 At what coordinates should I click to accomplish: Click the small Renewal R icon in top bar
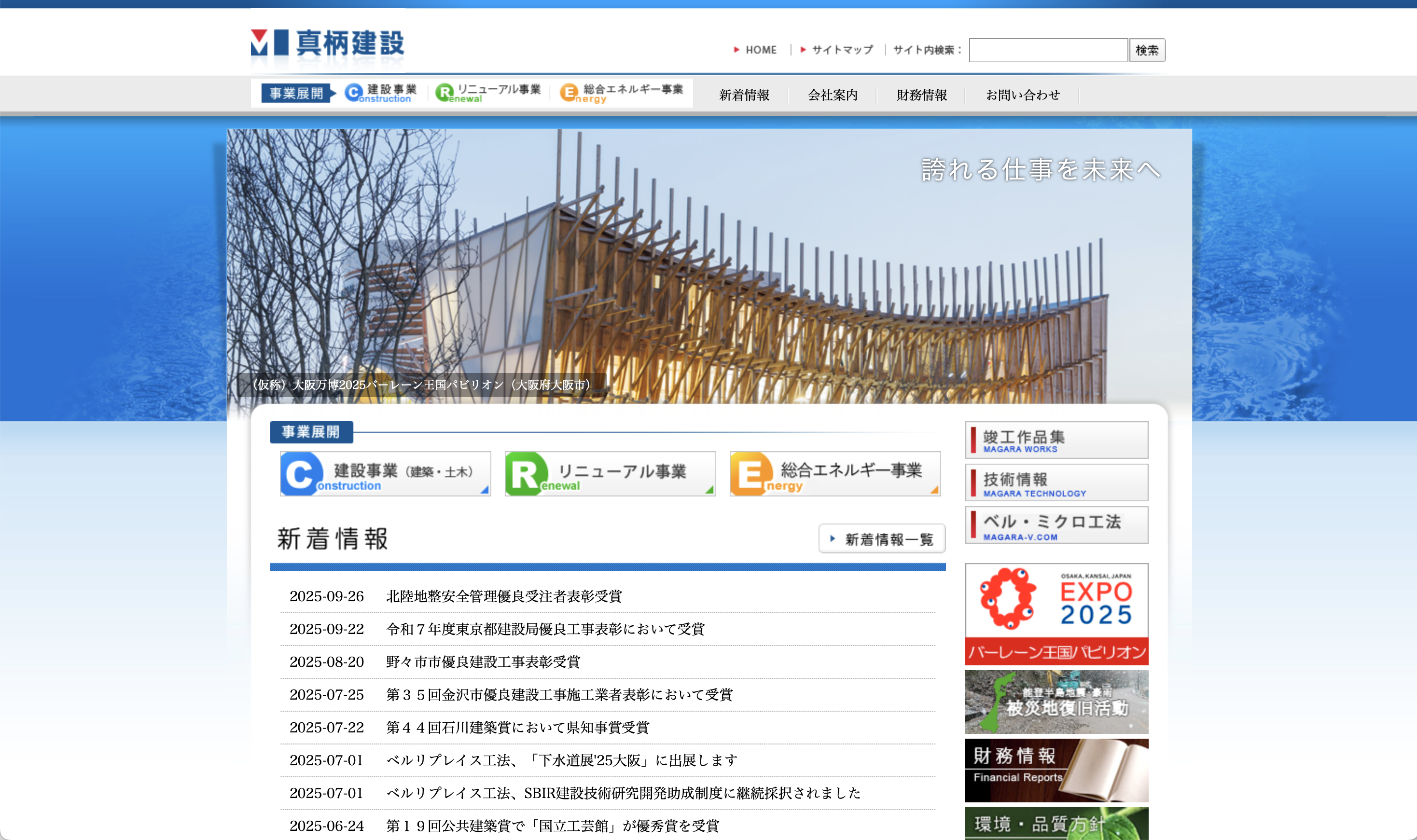pos(445,92)
